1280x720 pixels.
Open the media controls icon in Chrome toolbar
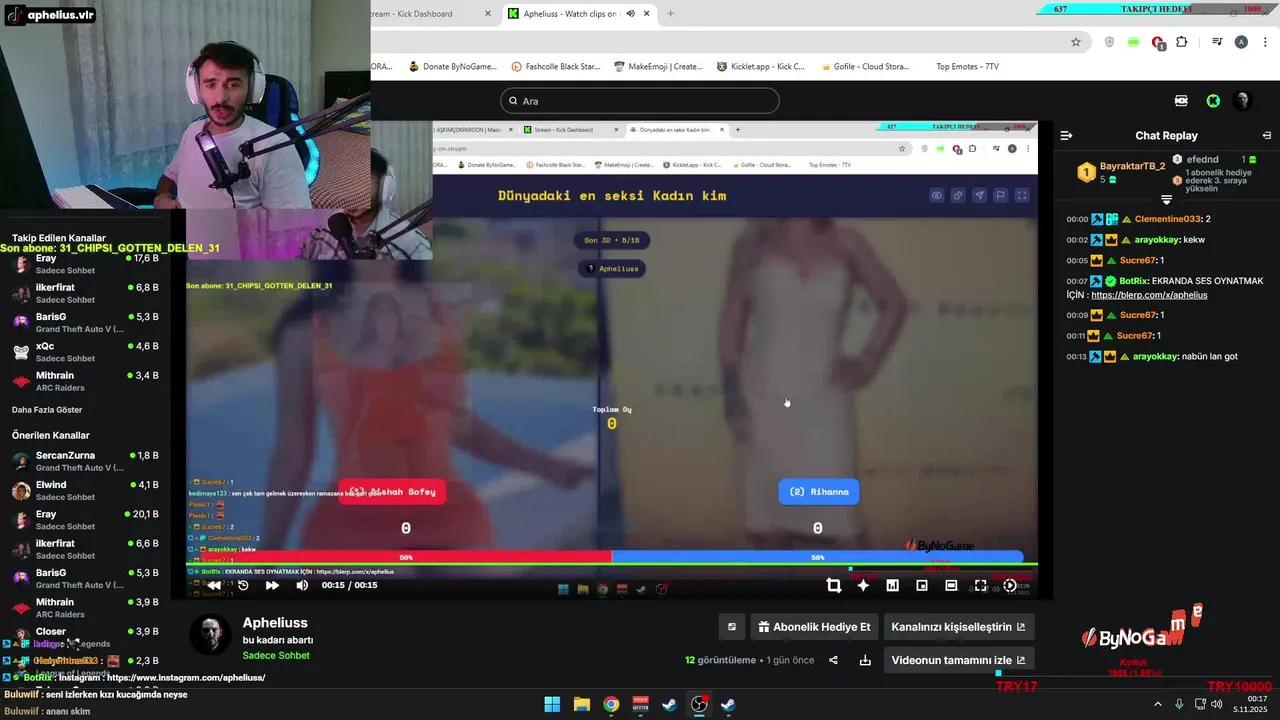(1217, 42)
